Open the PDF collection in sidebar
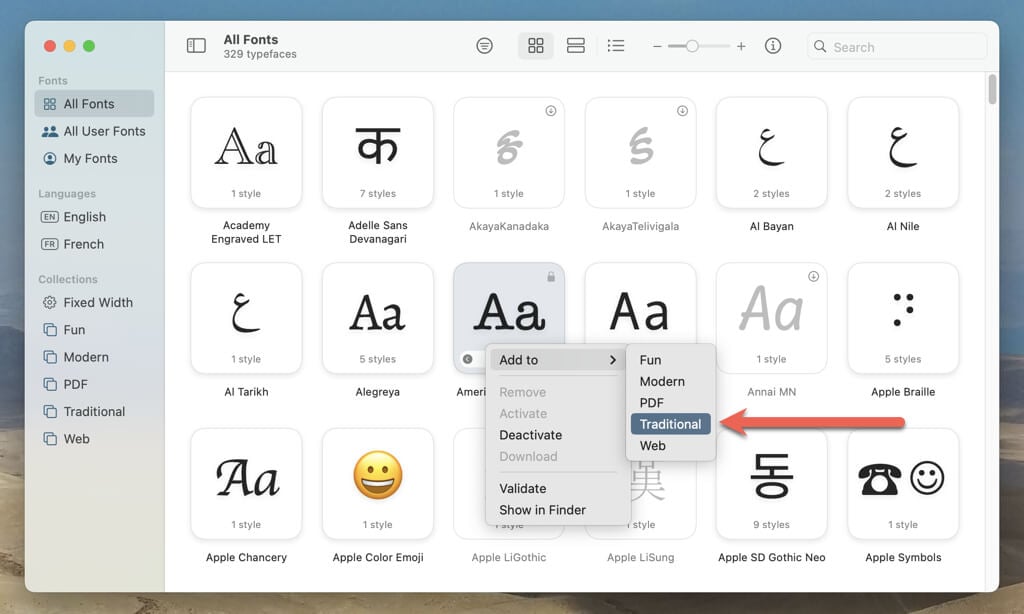The width and height of the screenshot is (1024, 614). coord(94,385)
